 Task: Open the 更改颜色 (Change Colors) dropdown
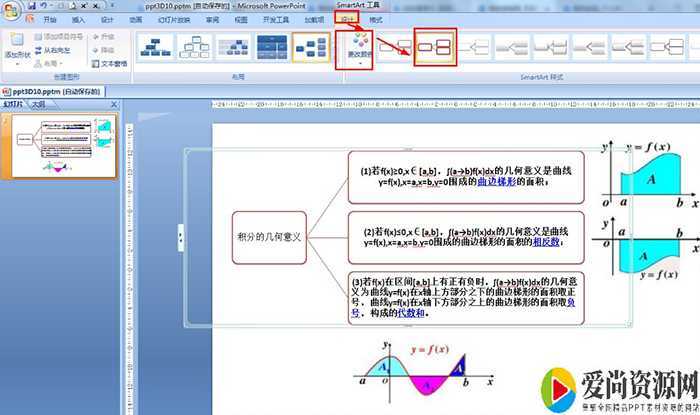(x=358, y=50)
